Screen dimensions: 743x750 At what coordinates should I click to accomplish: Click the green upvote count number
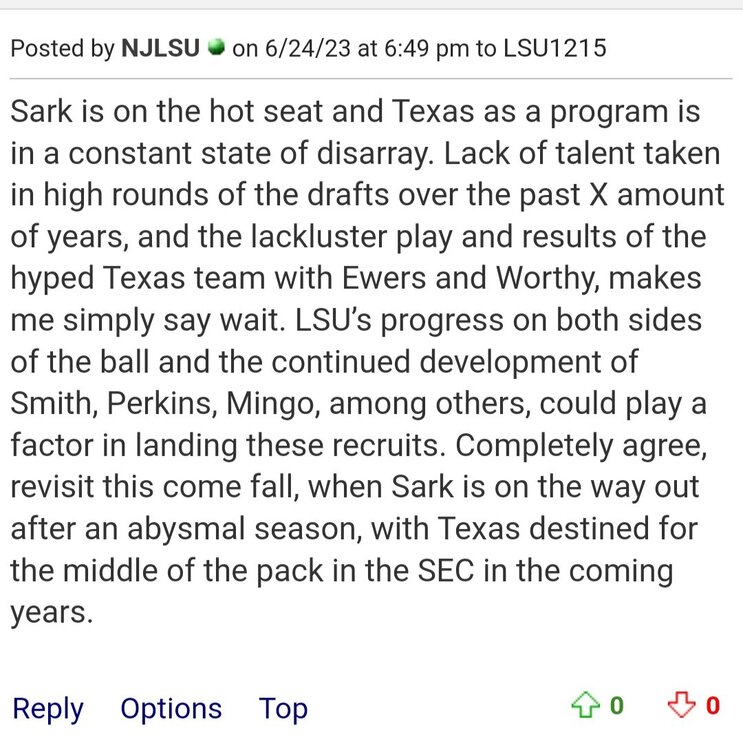(616, 707)
